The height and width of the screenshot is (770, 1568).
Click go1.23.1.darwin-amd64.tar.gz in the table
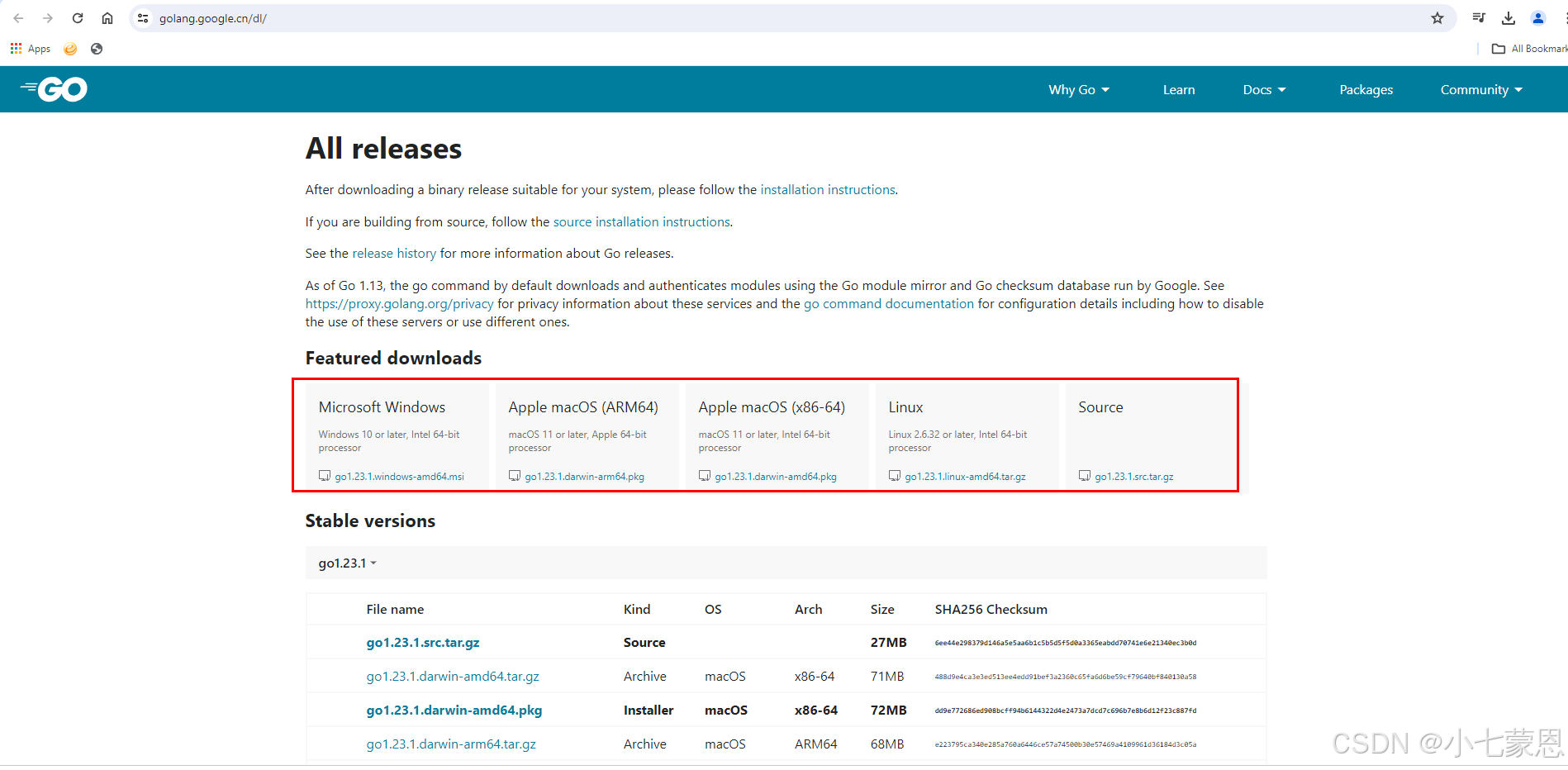pos(453,677)
